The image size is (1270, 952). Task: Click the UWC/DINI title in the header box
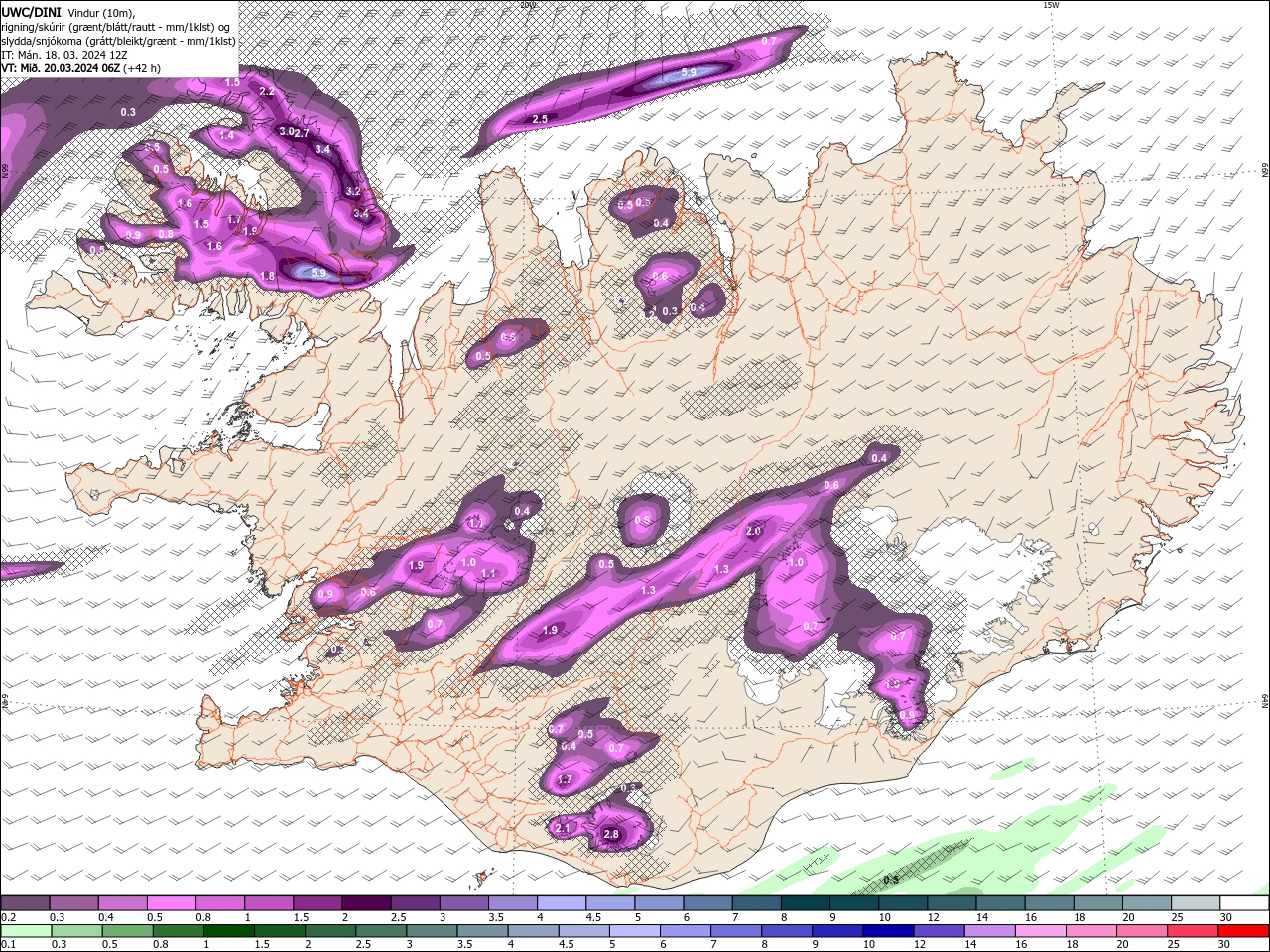(x=32, y=11)
